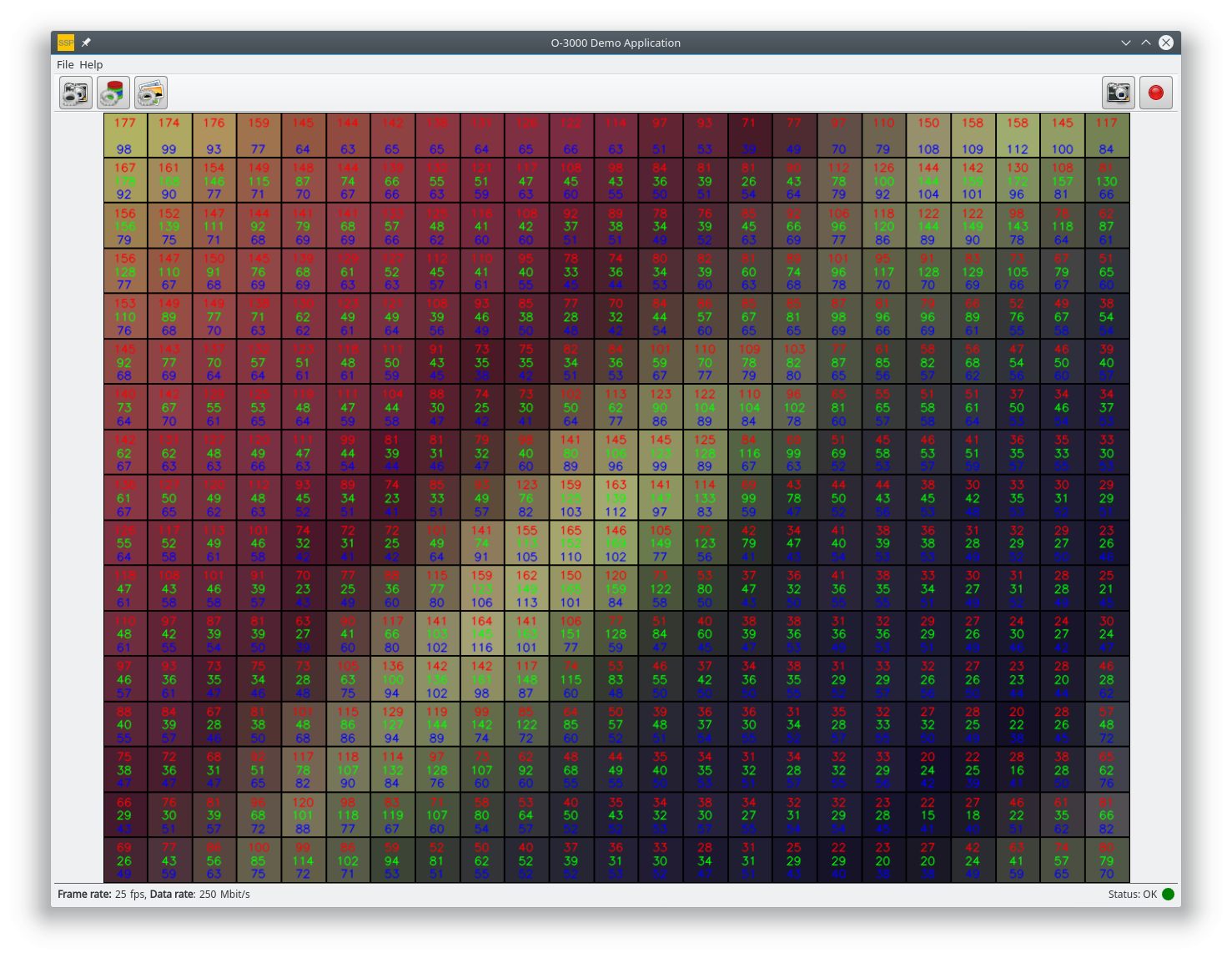Click the O-3000 Demo Application title bar text
This screenshot has width=1232, height=958.
615,43
